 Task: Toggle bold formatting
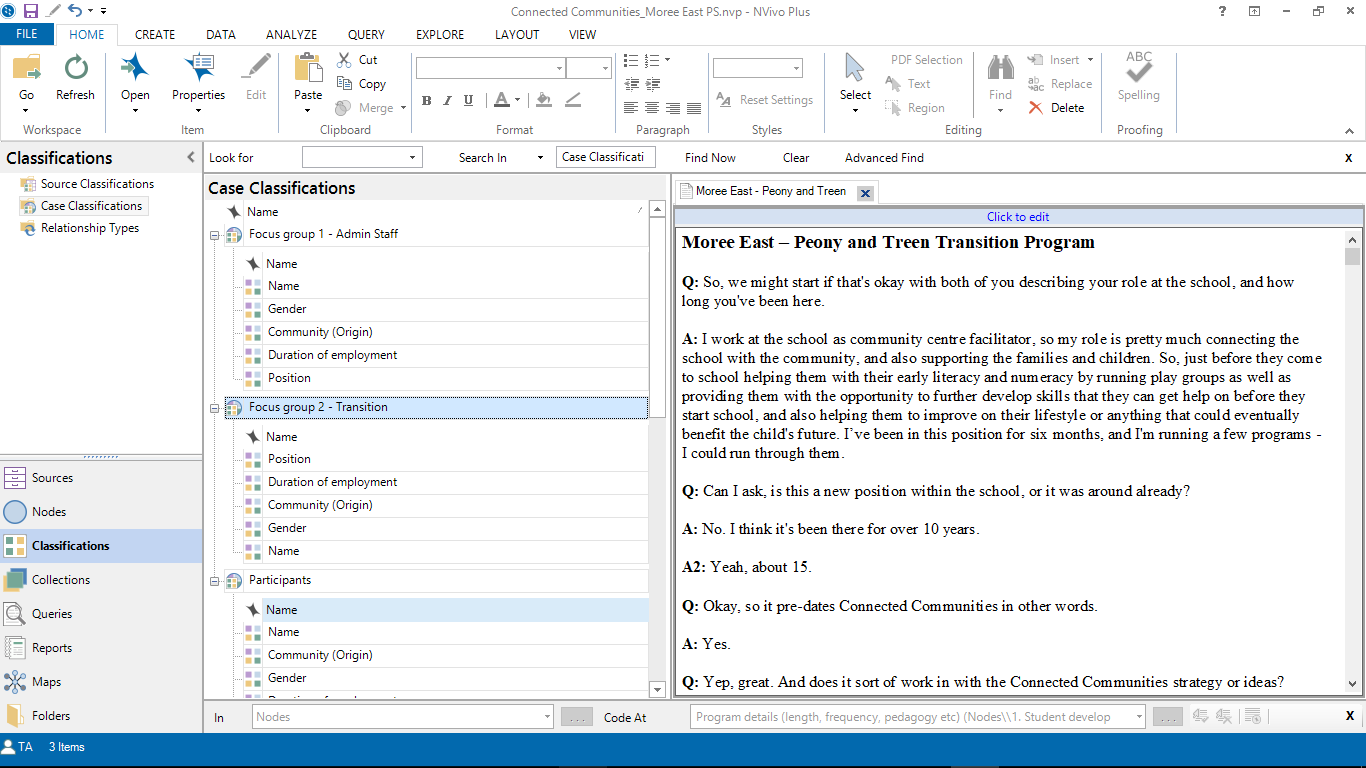click(x=426, y=100)
